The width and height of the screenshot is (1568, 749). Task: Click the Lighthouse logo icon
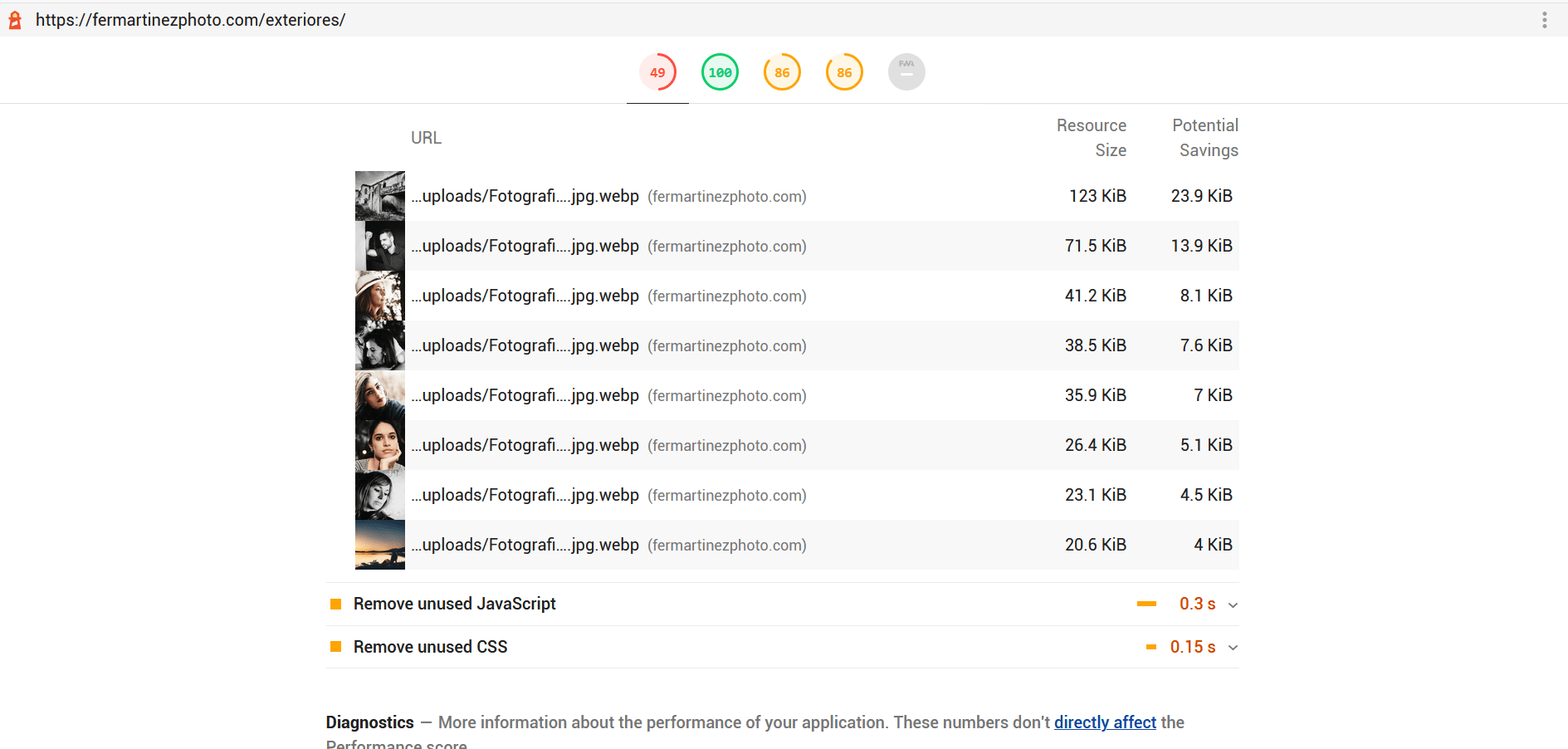pyautogui.click(x=15, y=20)
